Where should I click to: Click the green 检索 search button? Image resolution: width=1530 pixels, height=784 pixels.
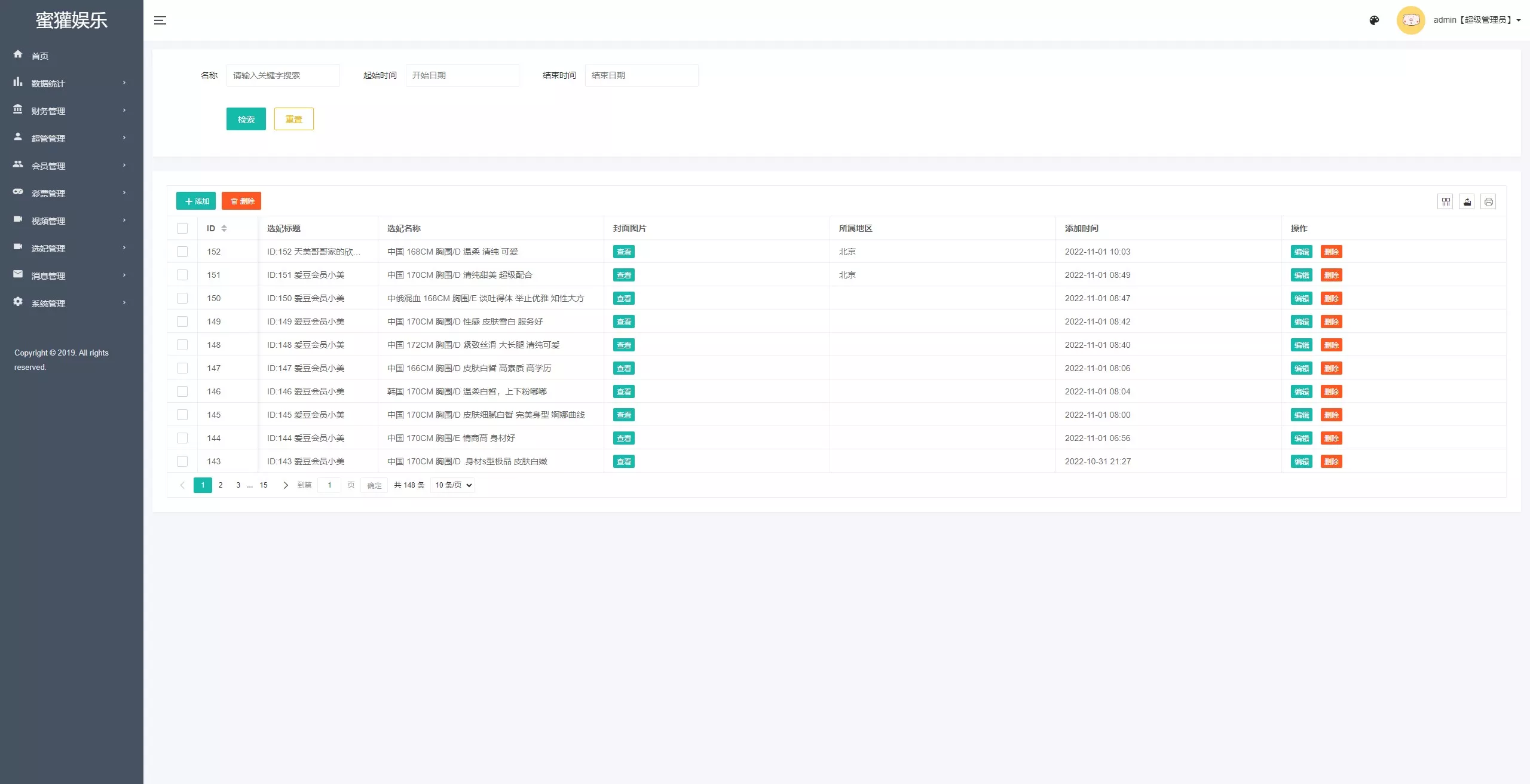tap(246, 119)
